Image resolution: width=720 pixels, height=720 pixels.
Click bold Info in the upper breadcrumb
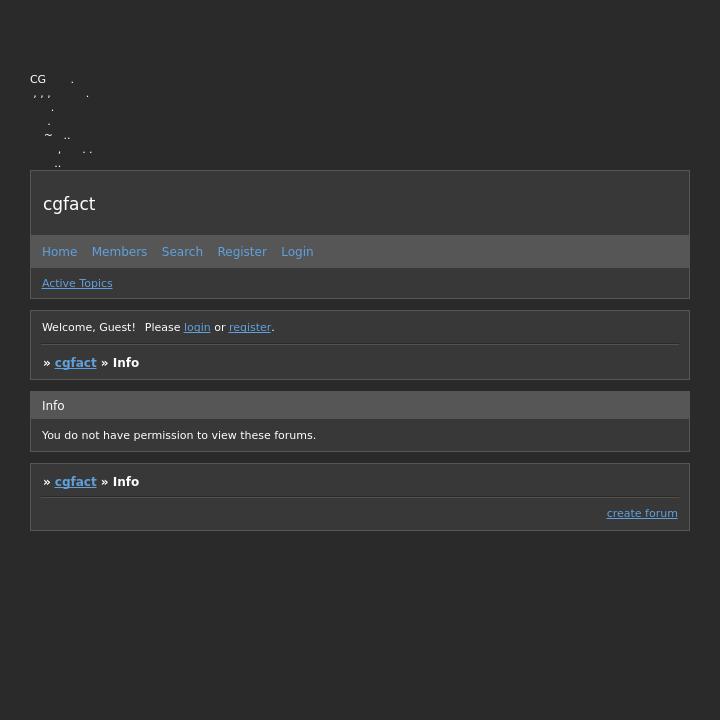coord(126,363)
